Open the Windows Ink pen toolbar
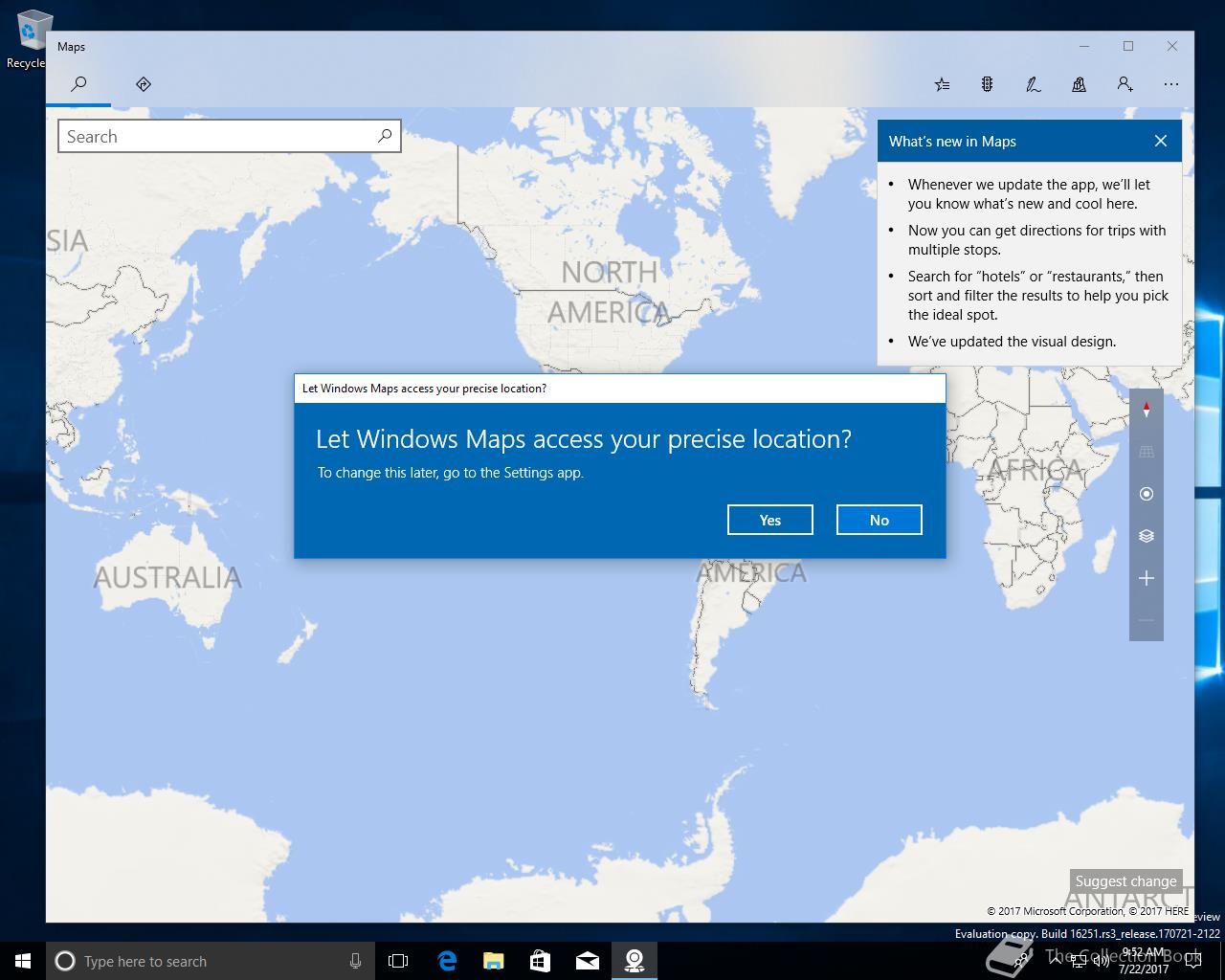Viewport: 1225px width, 980px height. point(1033,84)
